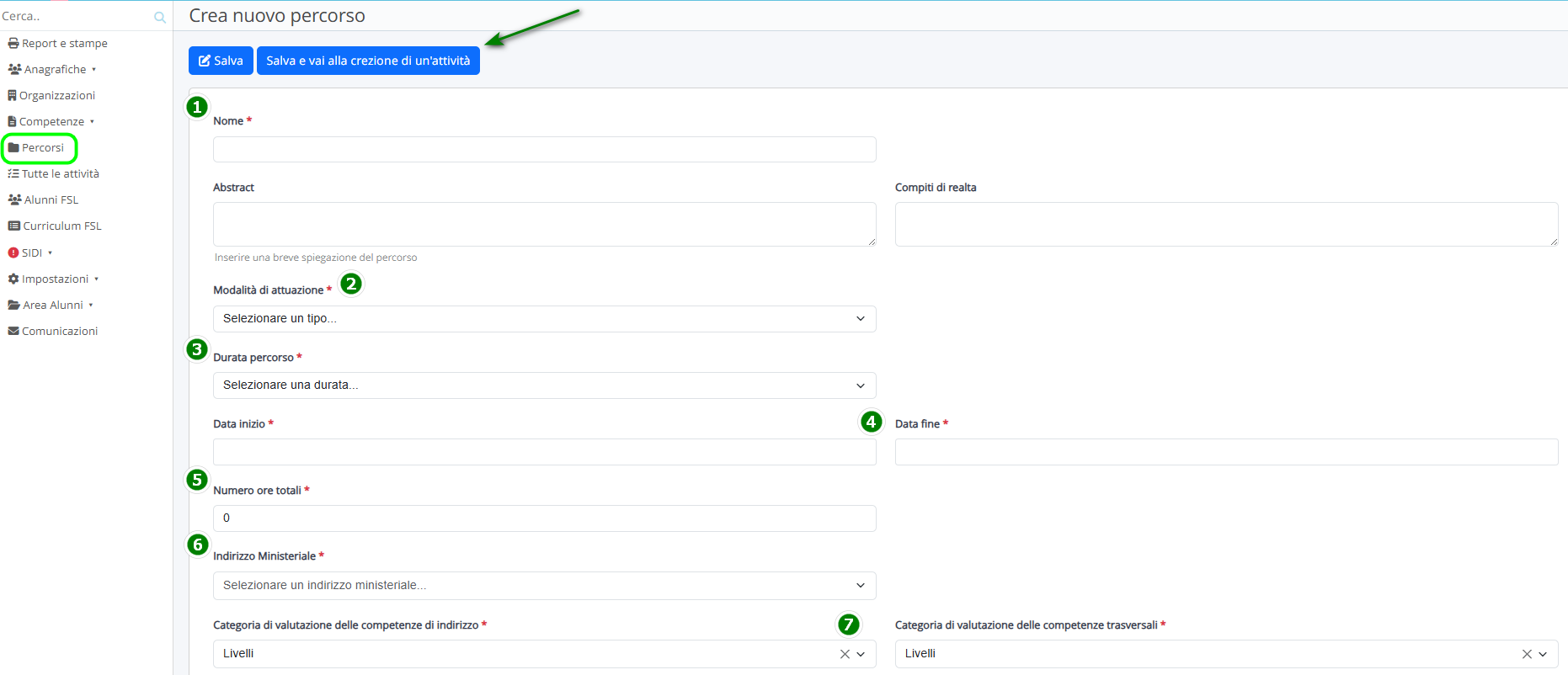Screen dimensions: 1568x675
Task: Clear the competenze di indirizzo Livelli selection
Action: tap(845, 654)
